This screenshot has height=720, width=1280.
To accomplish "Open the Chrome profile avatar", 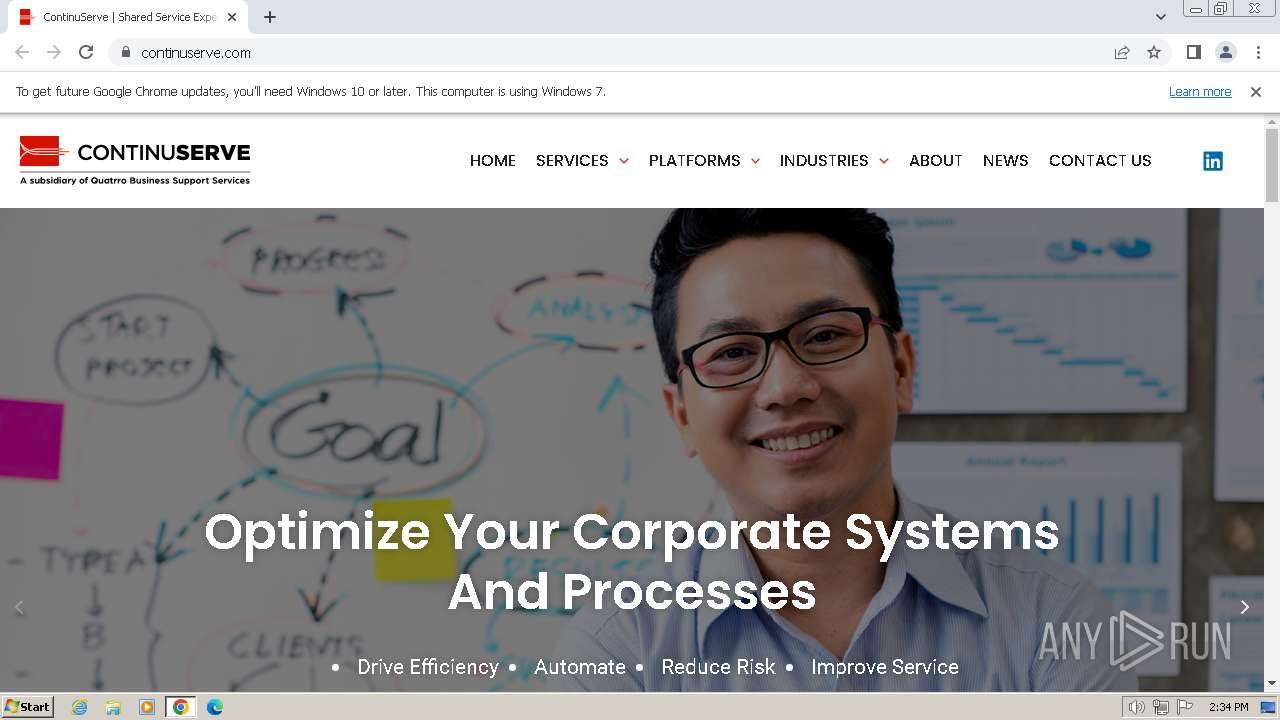I will (1225, 52).
